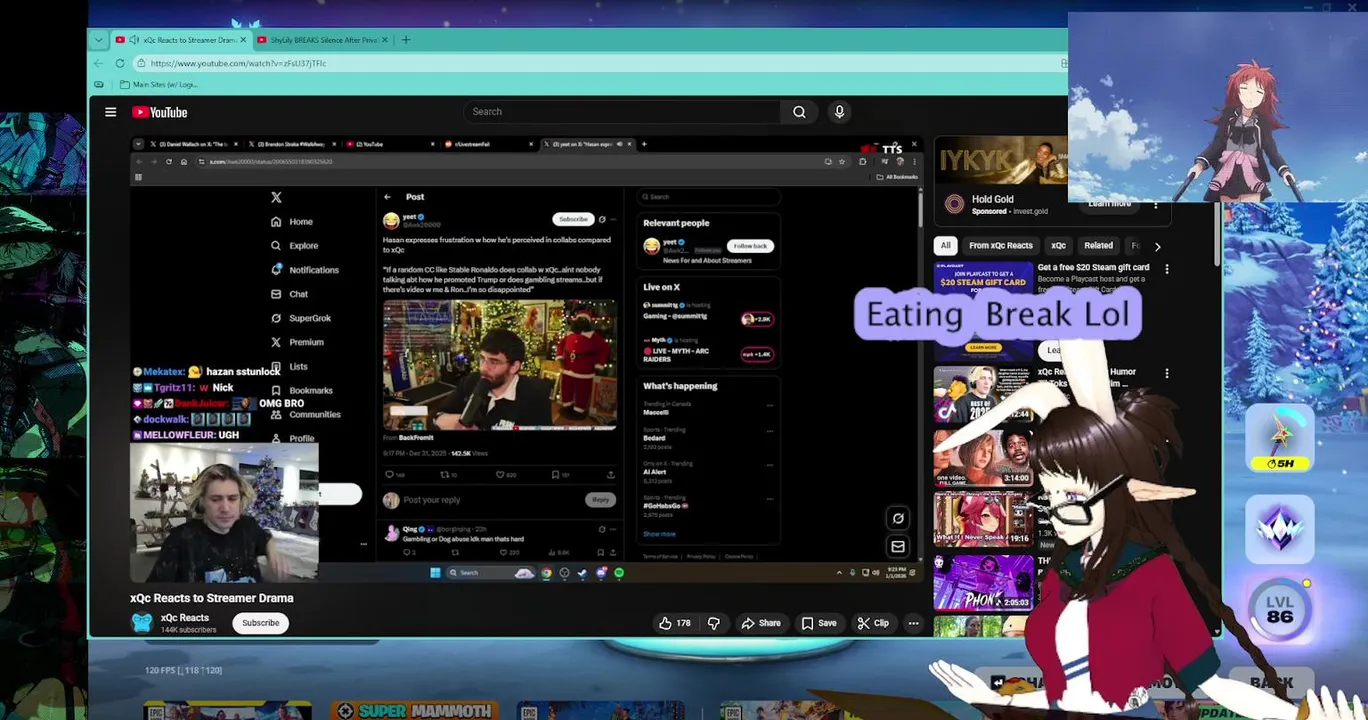Open the 19:16 red-haired character thumbnail
This screenshot has width=1368, height=720.
tap(983, 519)
